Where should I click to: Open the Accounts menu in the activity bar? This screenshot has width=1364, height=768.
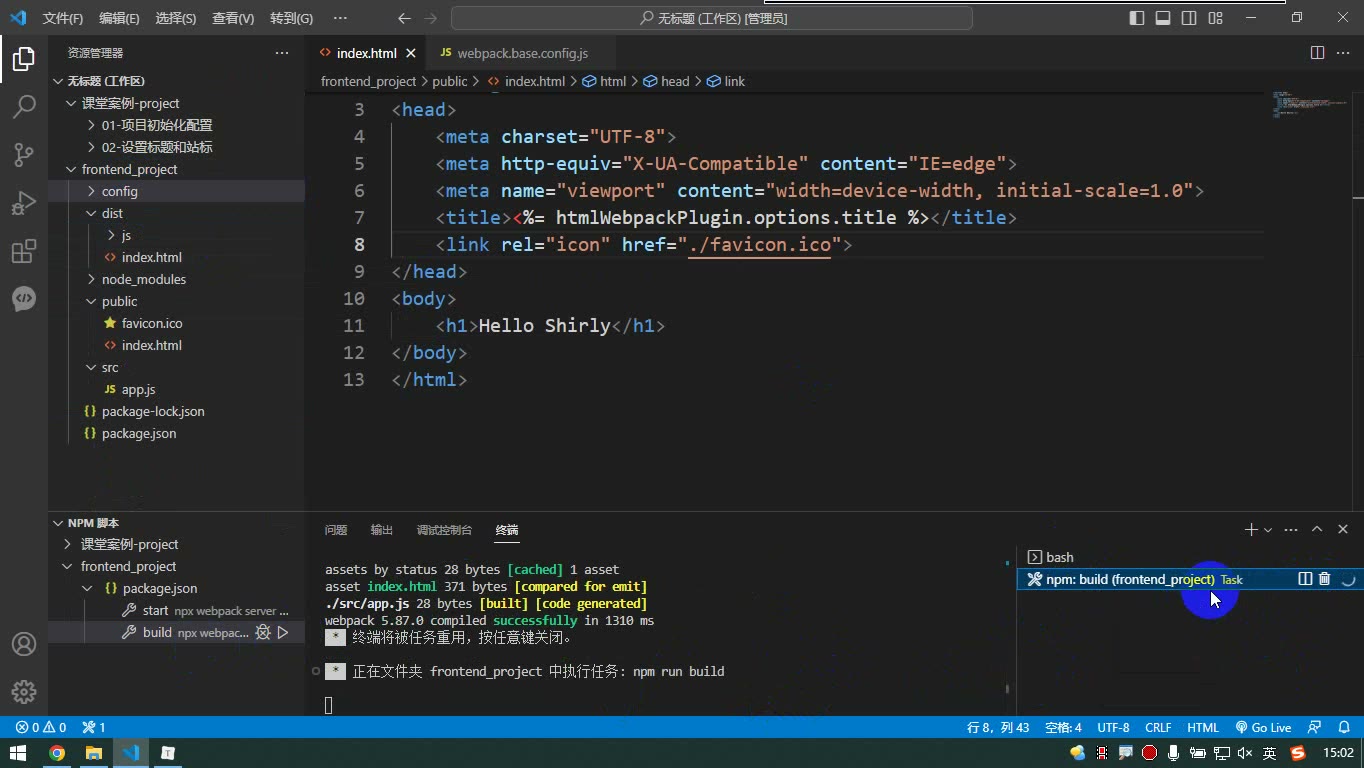tap(24, 644)
